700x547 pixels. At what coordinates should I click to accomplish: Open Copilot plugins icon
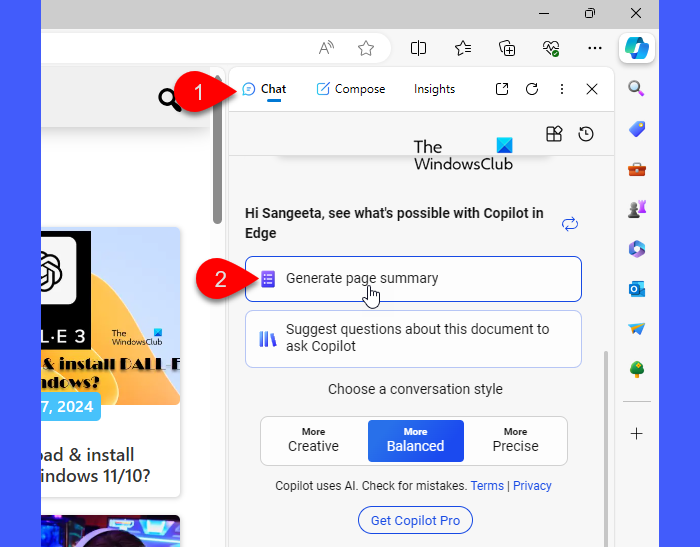(x=554, y=134)
